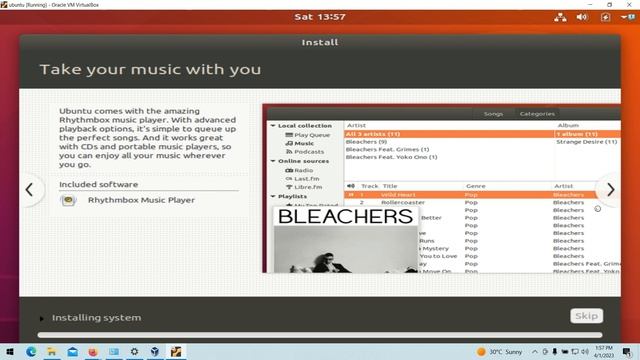640x360 pixels.
Task: Show the previous installer slide
Action: pyautogui.click(x=29, y=190)
